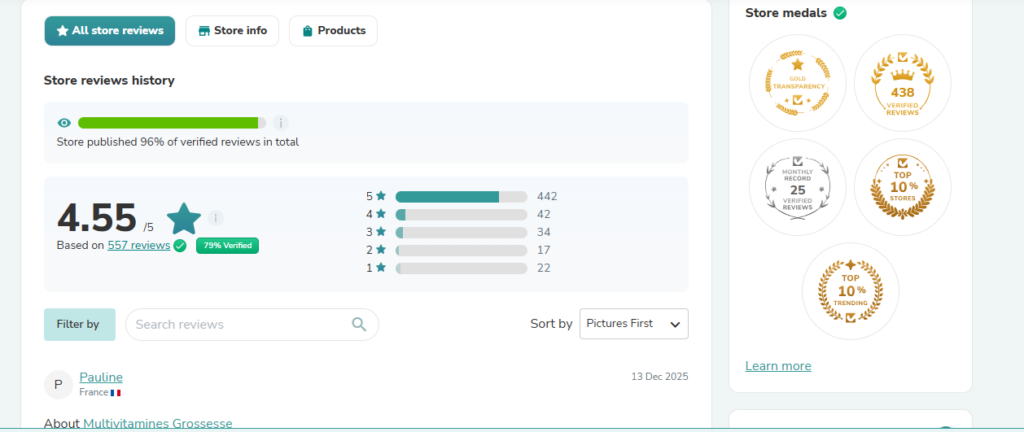The height and width of the screenshot is (432, 1024).
Task: Open the Monthly Record 25 reviews medal
Action: click(797, 187)
